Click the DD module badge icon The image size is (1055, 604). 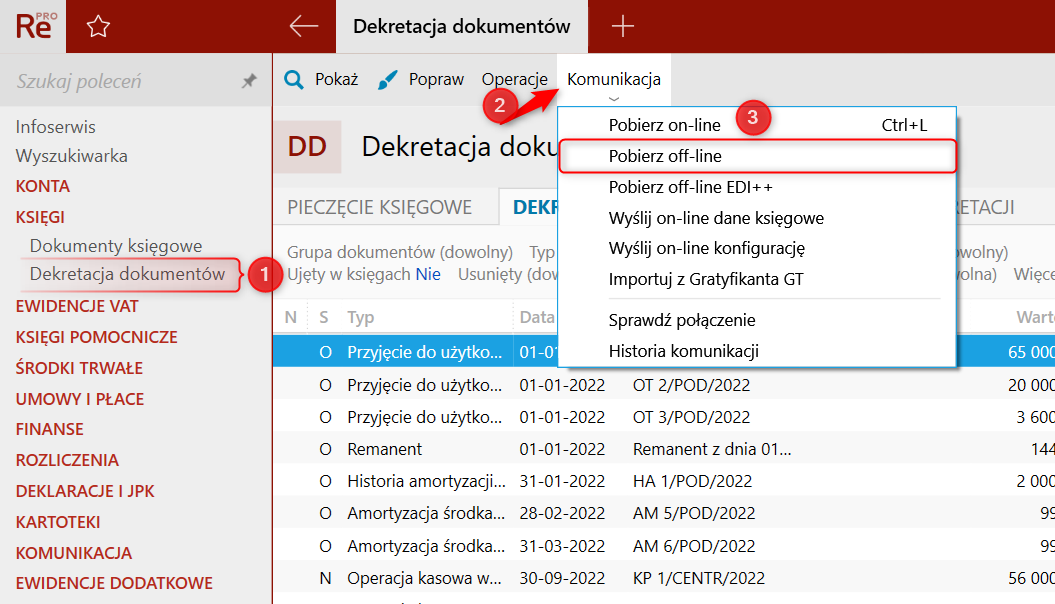click(307, 147)
